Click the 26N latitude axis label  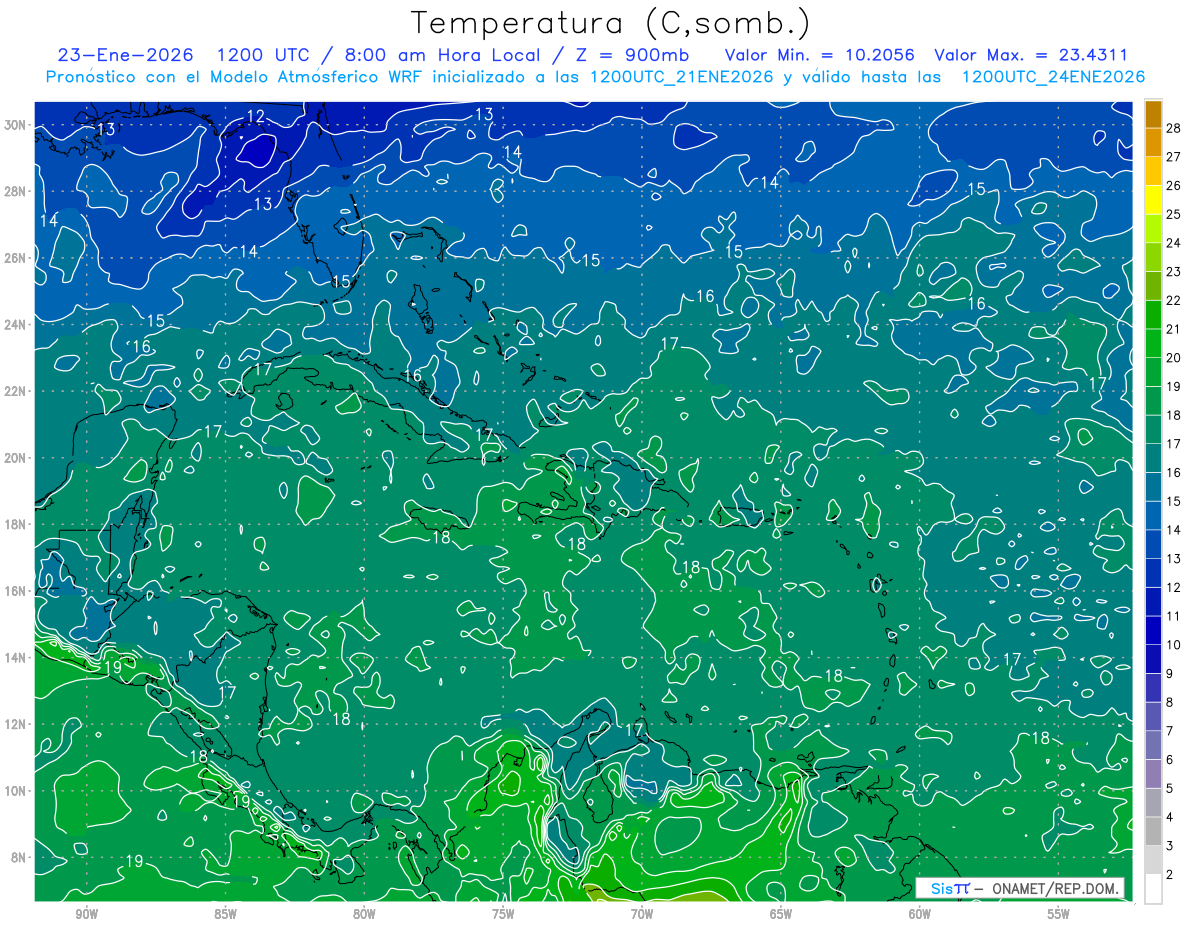pyautogui.click(x=16, y=258)
